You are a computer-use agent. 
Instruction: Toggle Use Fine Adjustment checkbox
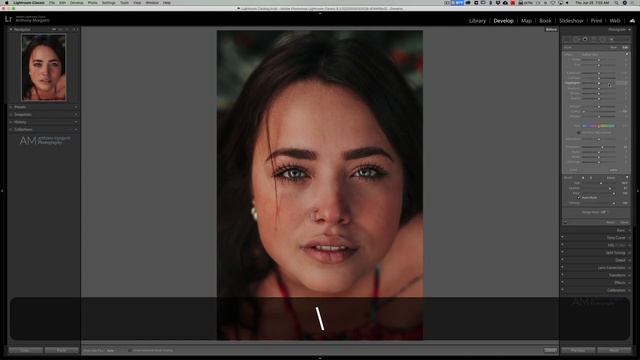tap(579, 133)
